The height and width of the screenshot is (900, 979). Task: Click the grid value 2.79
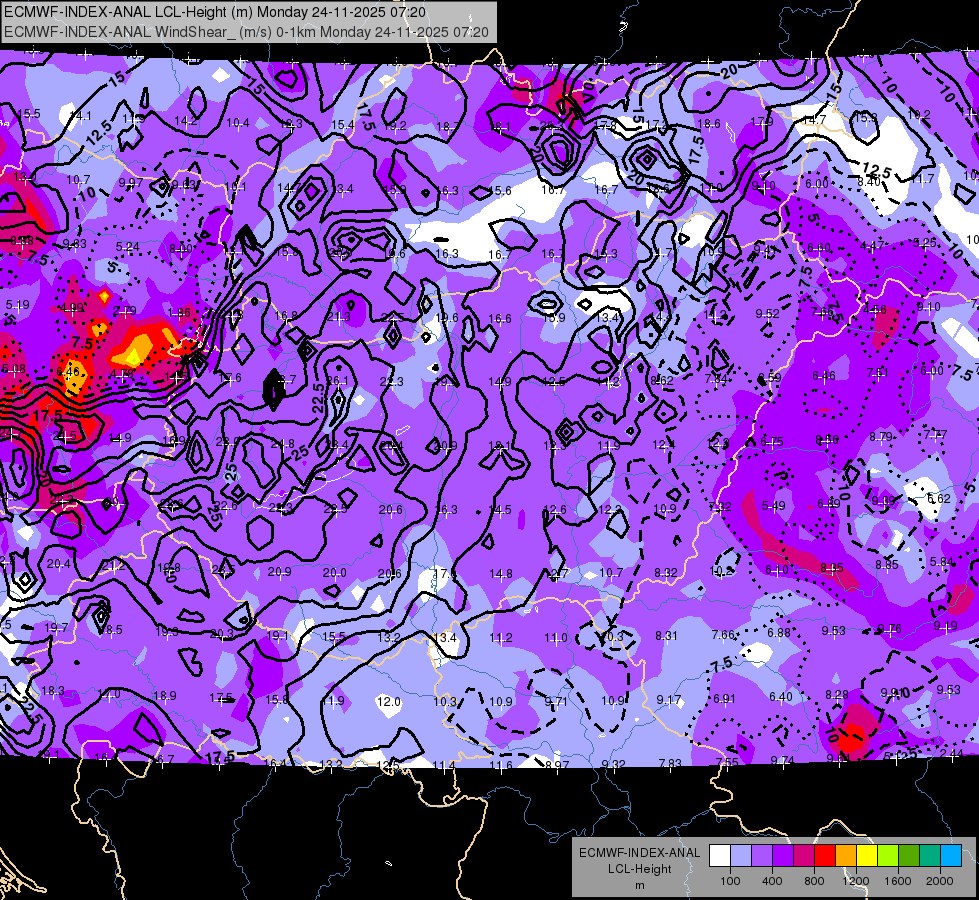[x=125, y=310]
